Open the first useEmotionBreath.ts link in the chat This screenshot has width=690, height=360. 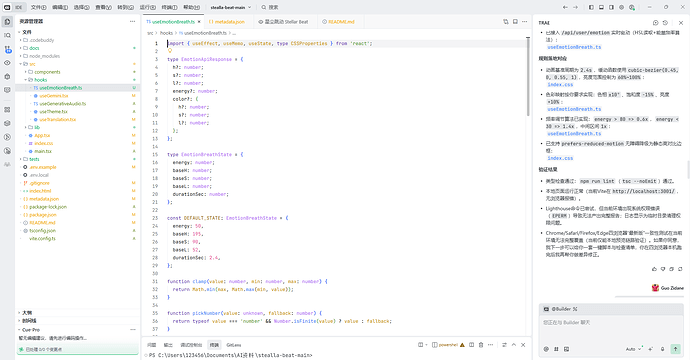click(574, 47)
